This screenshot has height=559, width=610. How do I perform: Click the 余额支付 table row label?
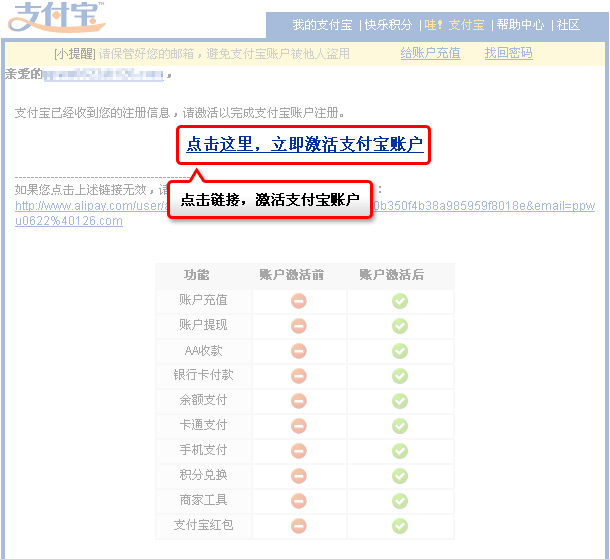pyautogui.click(x=203, y=400)
